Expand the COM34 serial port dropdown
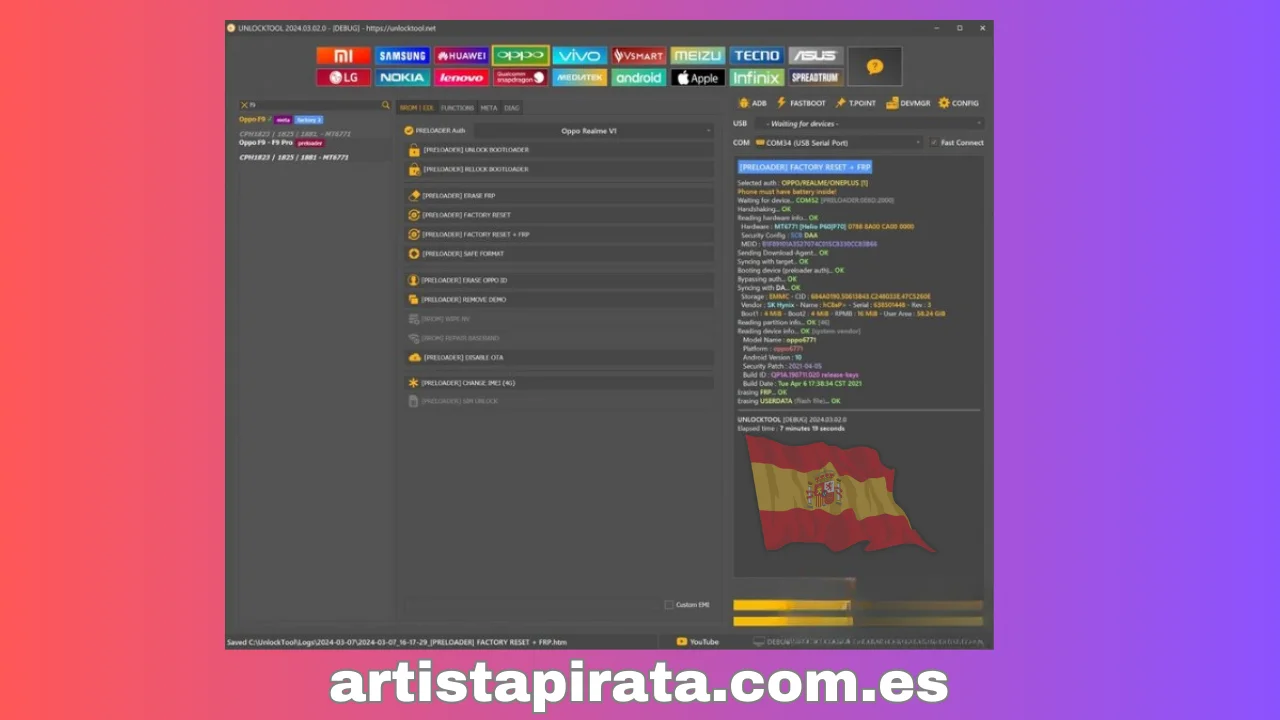1280x720 pixels. tap(838, 142)
